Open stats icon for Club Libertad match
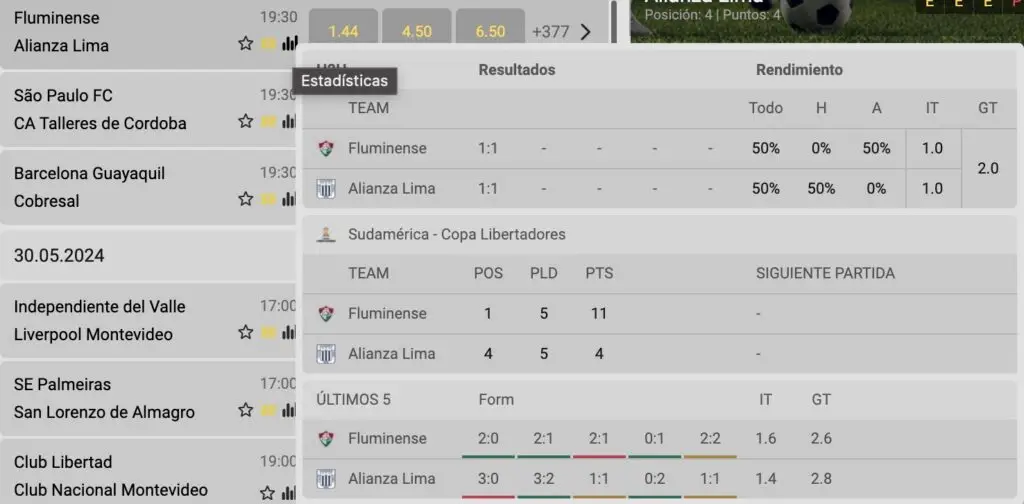This screenshot has height=504, width=1024. (289, 493)
